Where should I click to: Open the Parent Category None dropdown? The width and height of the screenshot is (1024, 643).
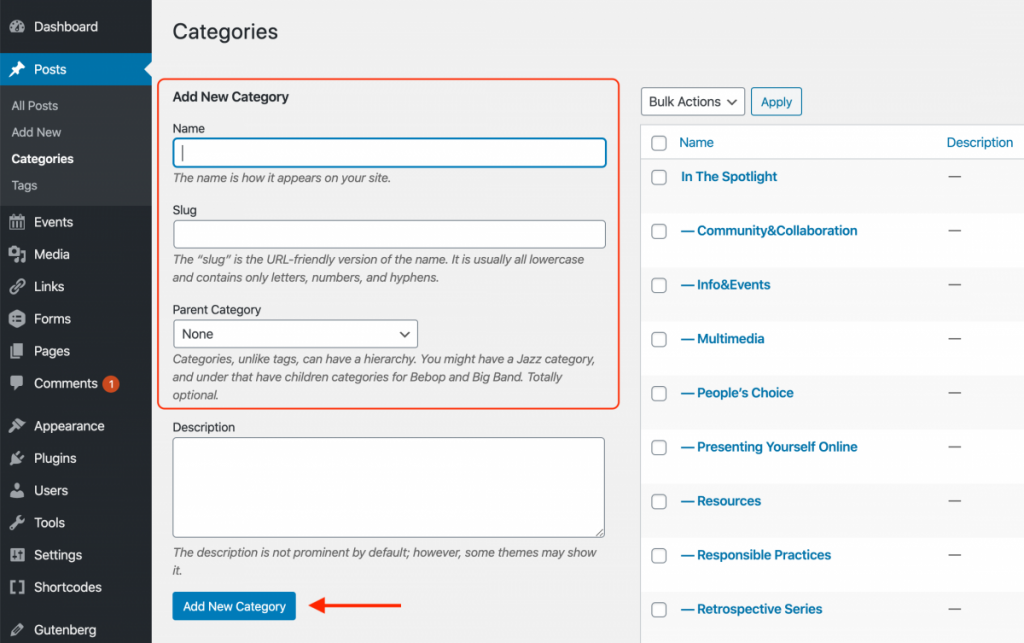295,334
